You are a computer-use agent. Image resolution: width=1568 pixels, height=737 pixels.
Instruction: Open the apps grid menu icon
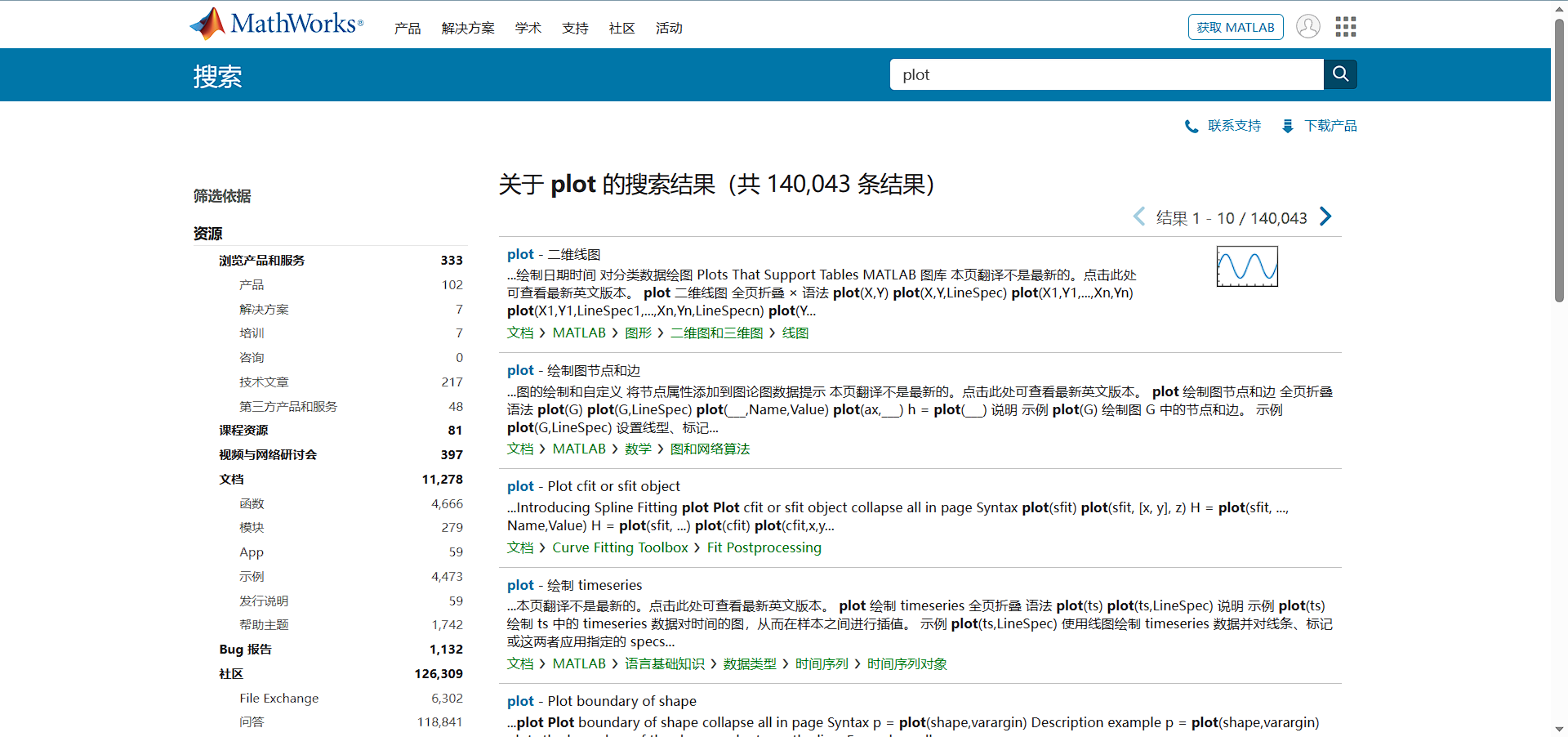tap(1346, 27)
